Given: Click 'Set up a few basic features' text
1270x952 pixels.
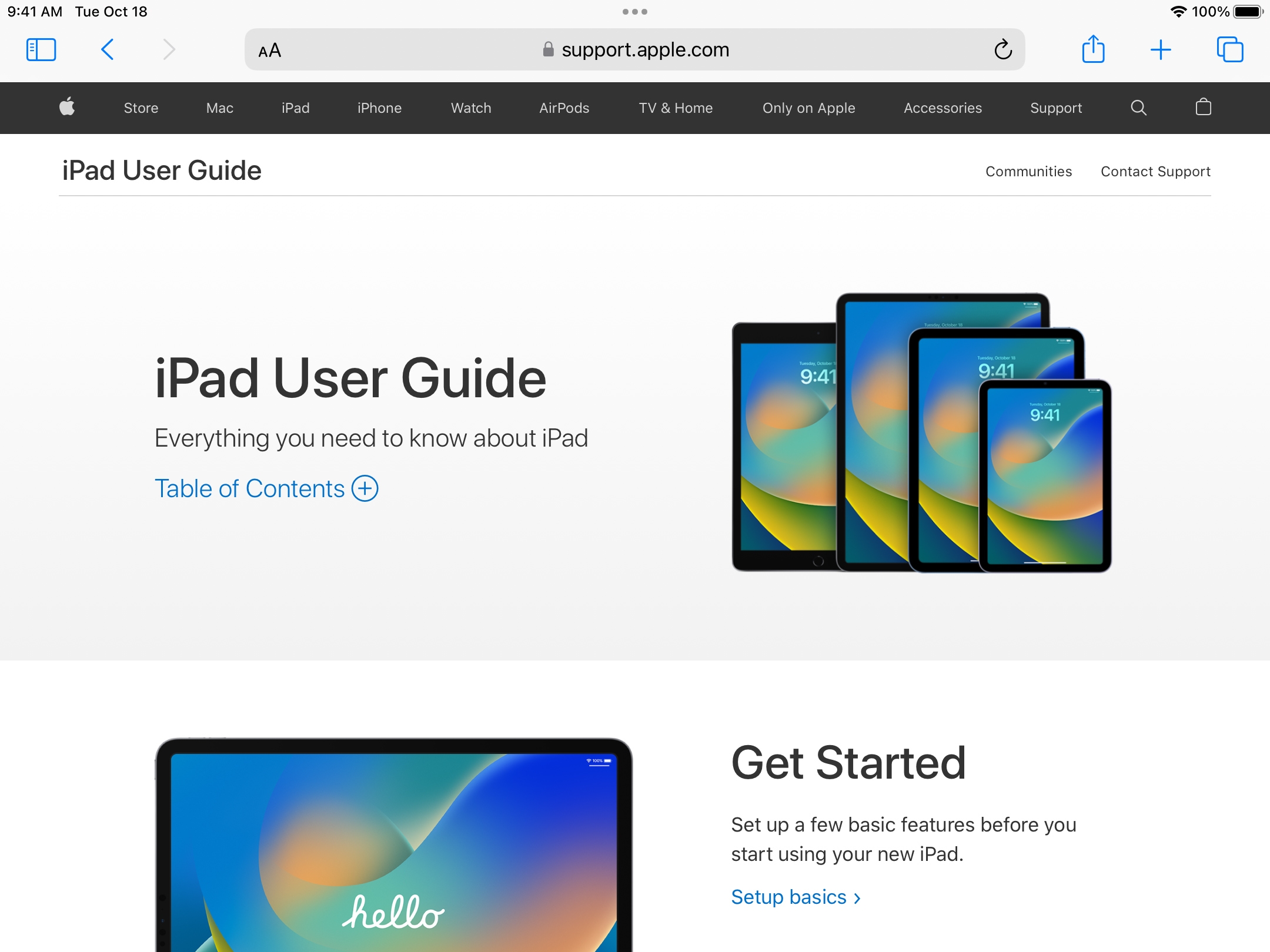Looking at the screenshot, I should 904,839.
